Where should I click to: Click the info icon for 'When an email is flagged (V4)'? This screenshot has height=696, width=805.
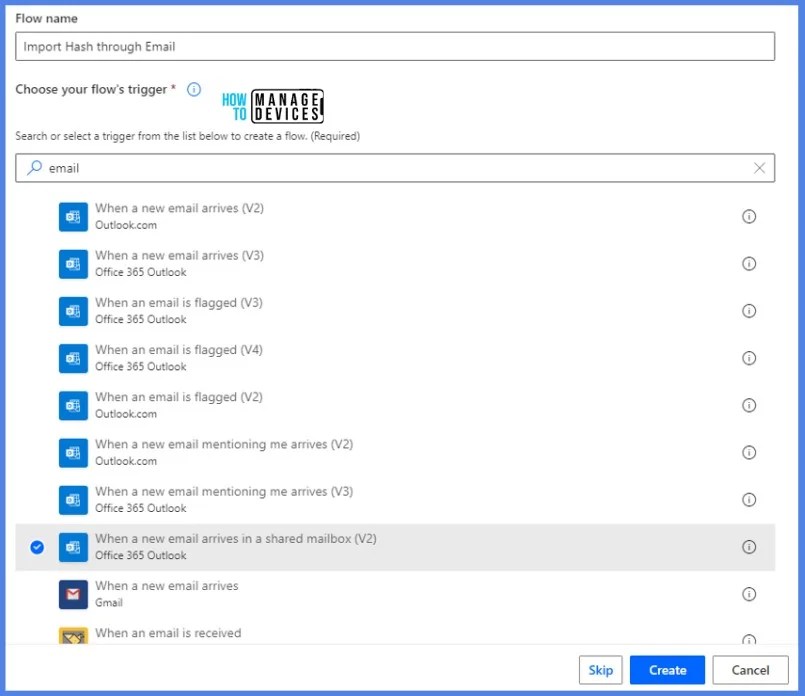point(749,358)
